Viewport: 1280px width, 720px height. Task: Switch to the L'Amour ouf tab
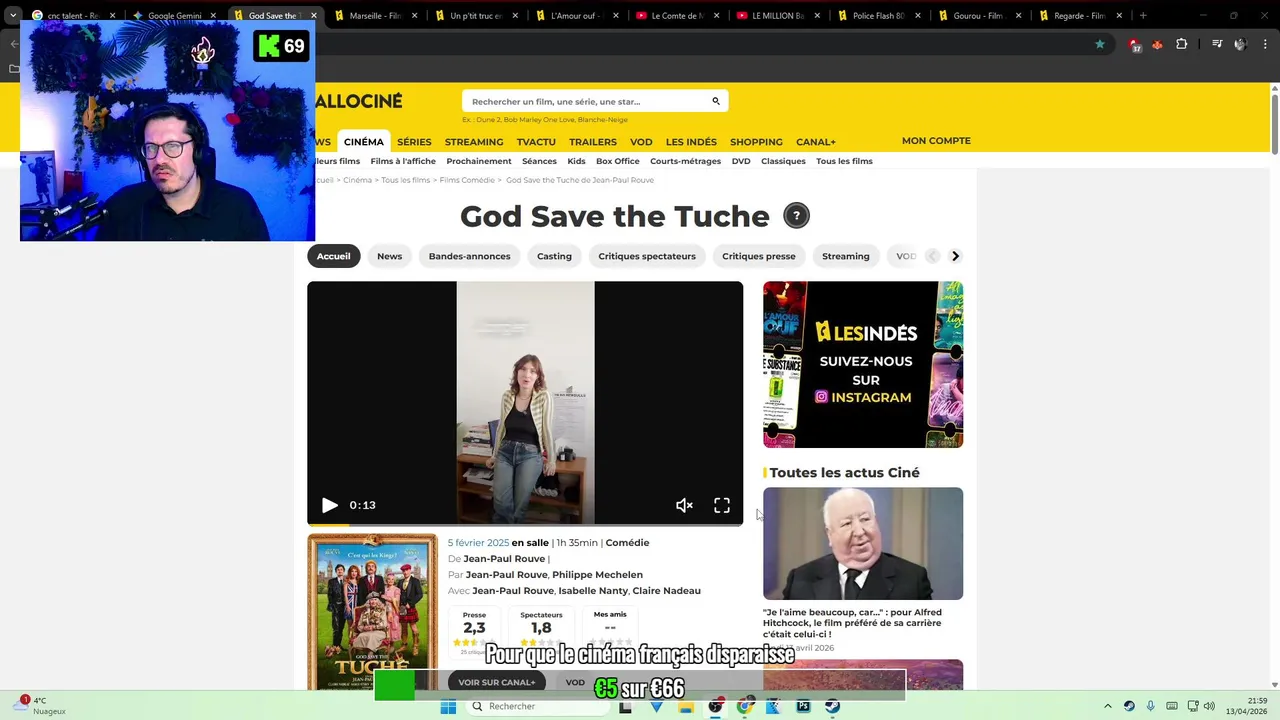click(x=575, y=16)
